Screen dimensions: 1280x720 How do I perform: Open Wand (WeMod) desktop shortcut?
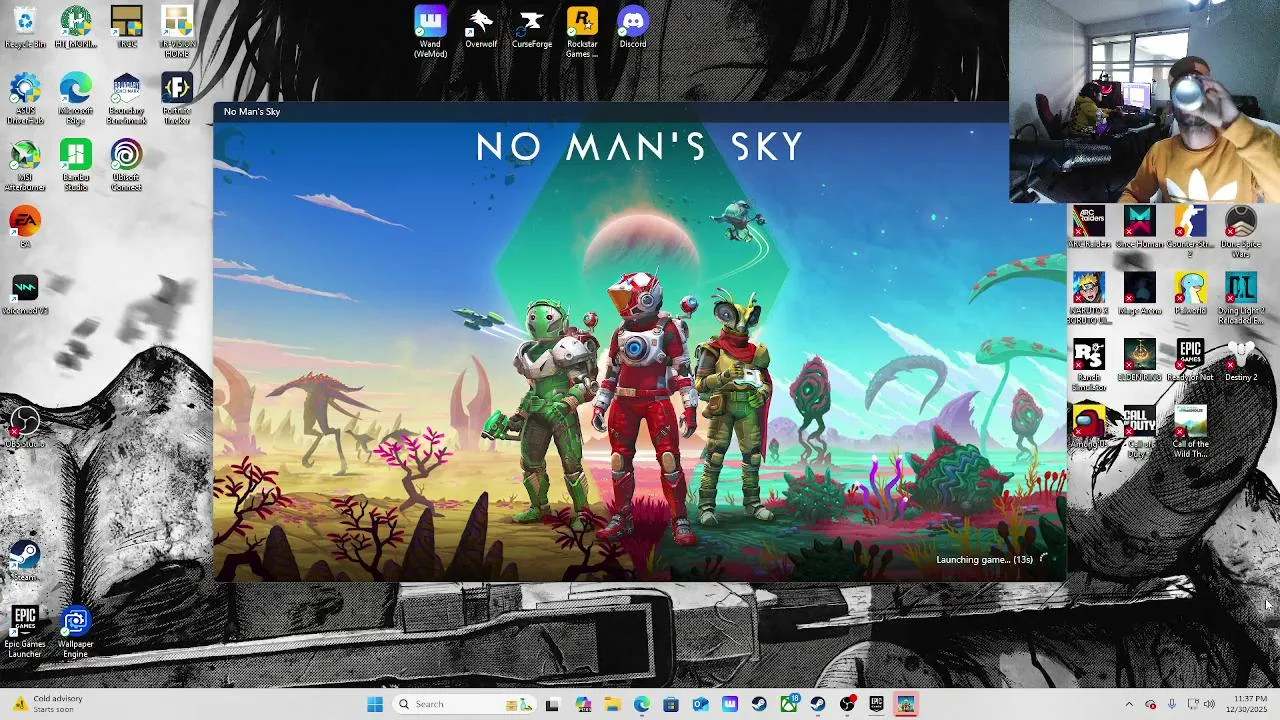point(430,32)
